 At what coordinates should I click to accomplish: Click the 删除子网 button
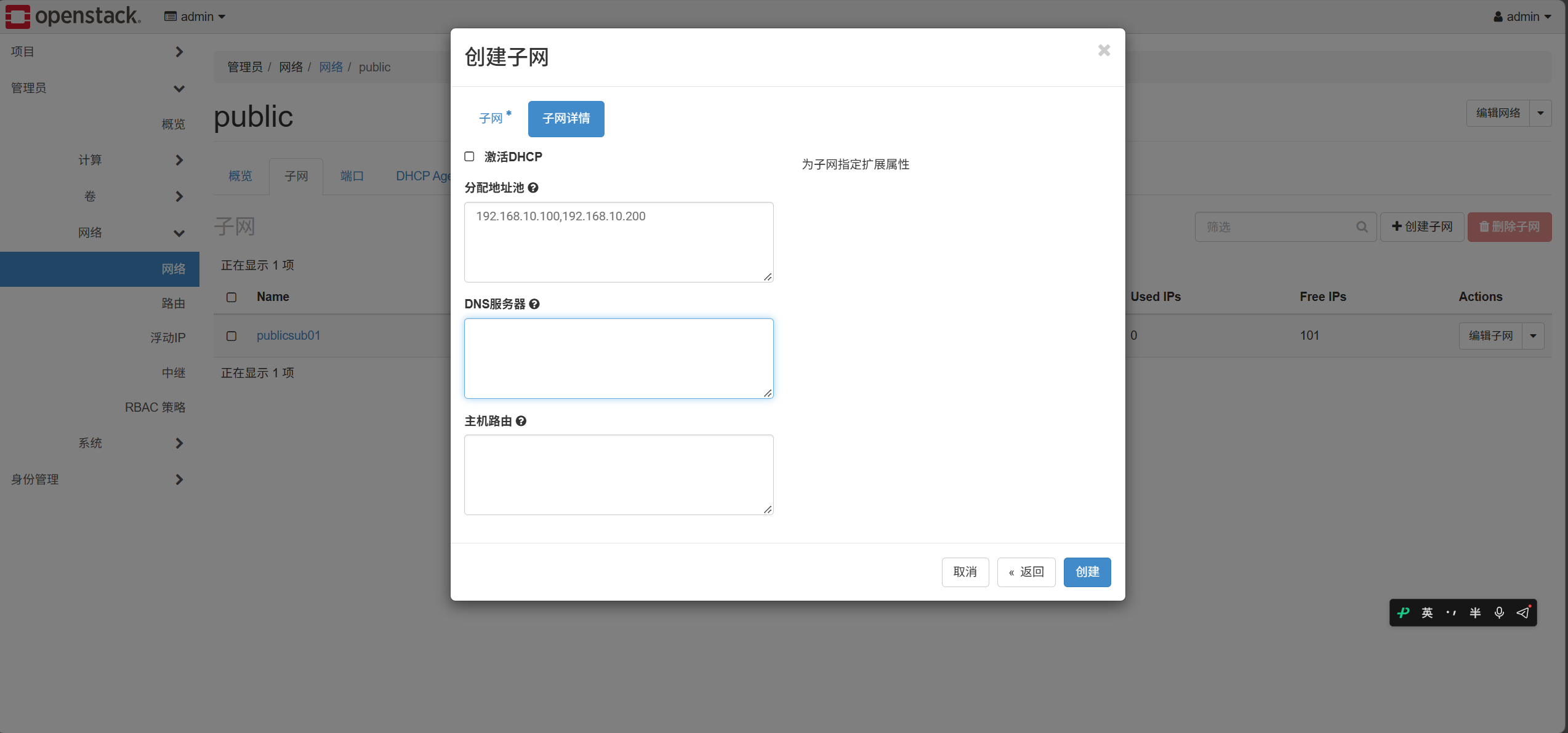click(x=1510, y=227)
